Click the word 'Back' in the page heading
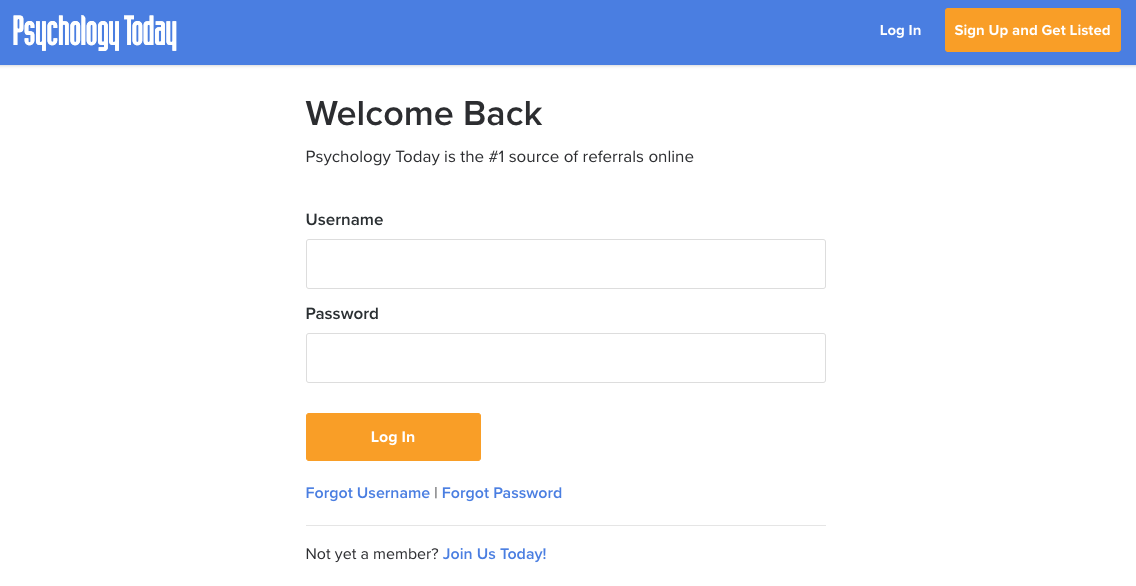Image resolution: width=1136 pixels, height=586 pixels. (502, 114)
